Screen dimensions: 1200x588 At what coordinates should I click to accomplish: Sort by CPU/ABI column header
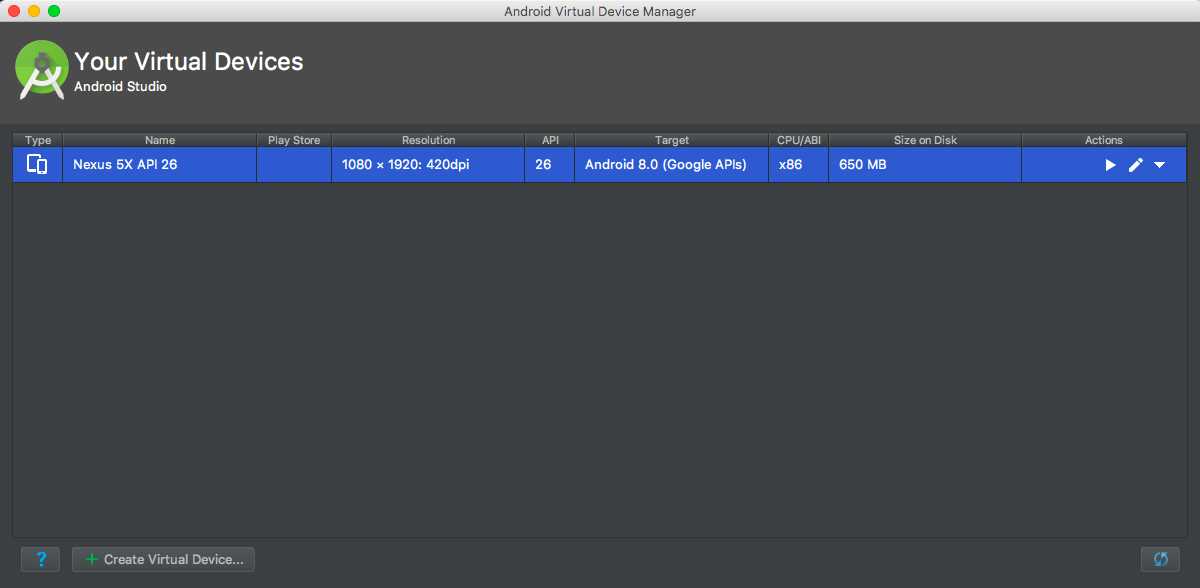click(799, 140)
